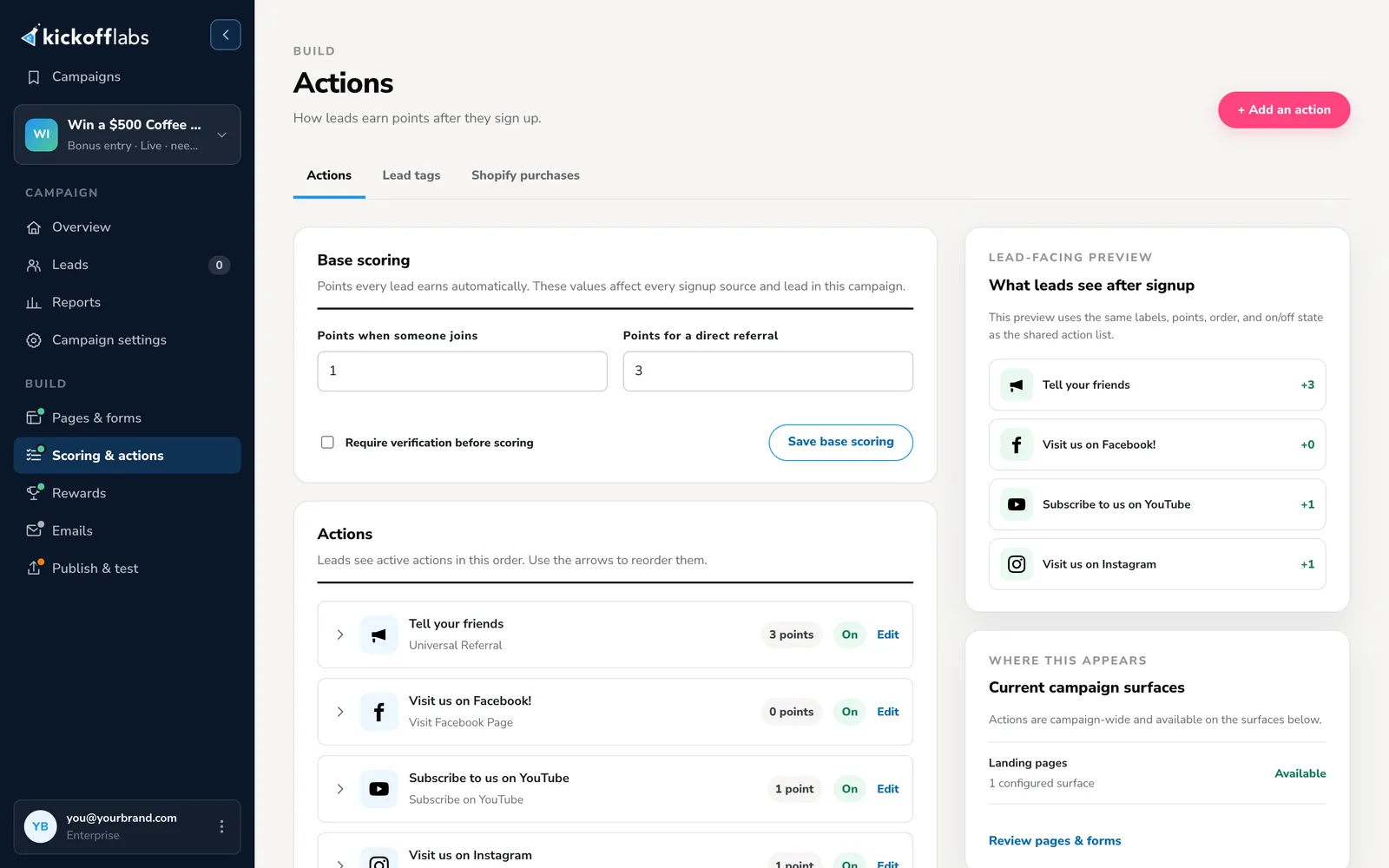Click the Rewards trophy icon
Viewport: 1389px width, 868px height.
coord(34,493)
